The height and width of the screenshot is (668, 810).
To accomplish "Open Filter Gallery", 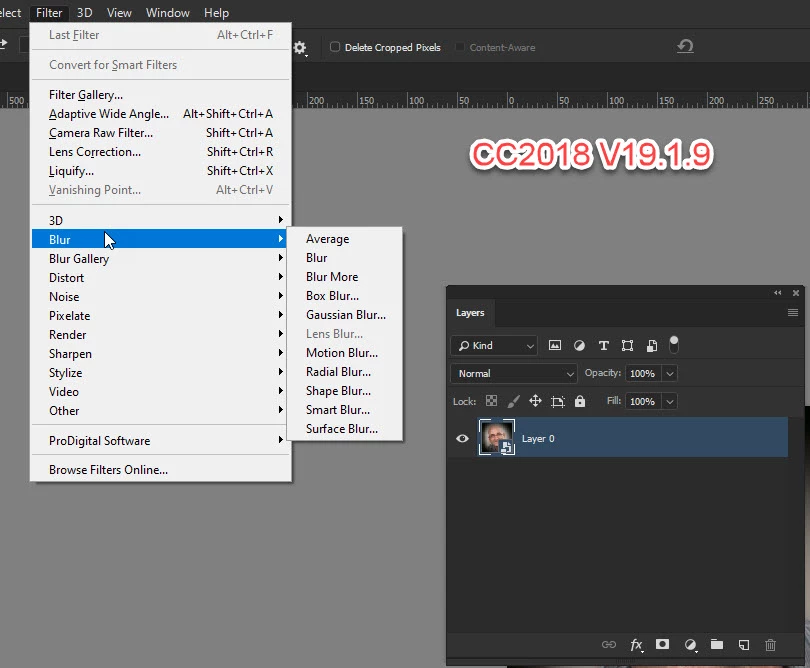I will pos(161,95).
